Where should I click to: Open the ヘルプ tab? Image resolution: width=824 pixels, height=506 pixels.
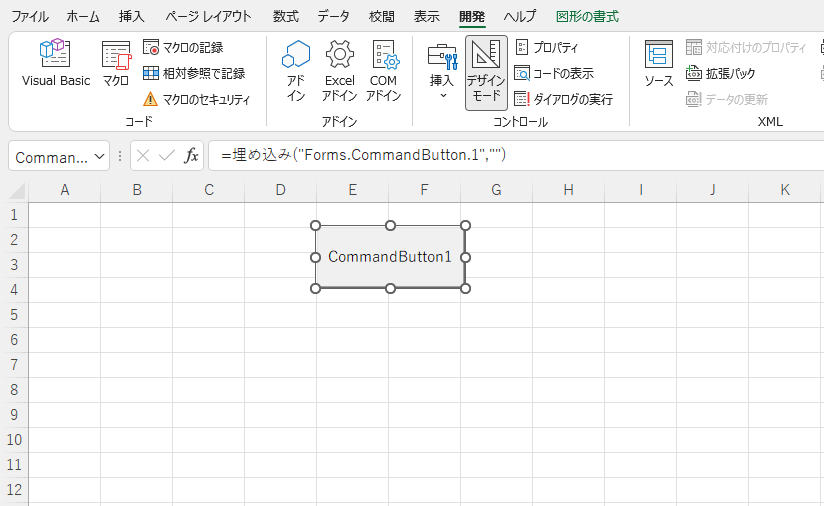(x=520, y=16)
